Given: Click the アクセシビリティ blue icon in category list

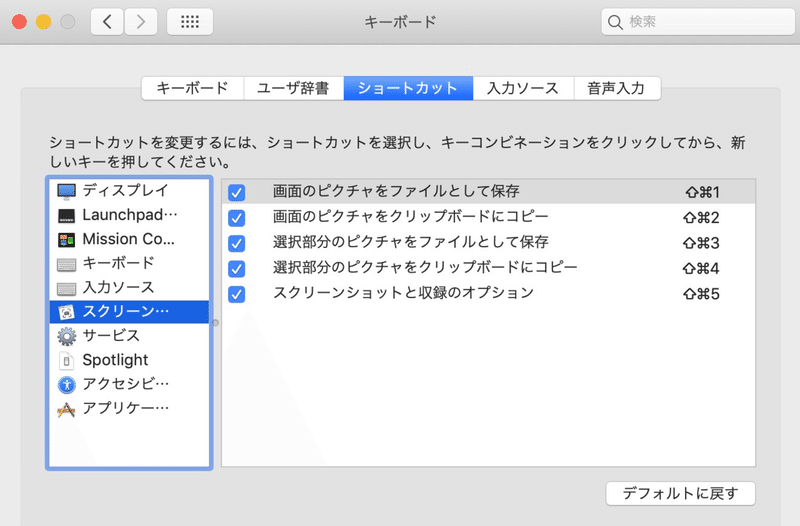Looking at the screenshot, I should [66, 385].
